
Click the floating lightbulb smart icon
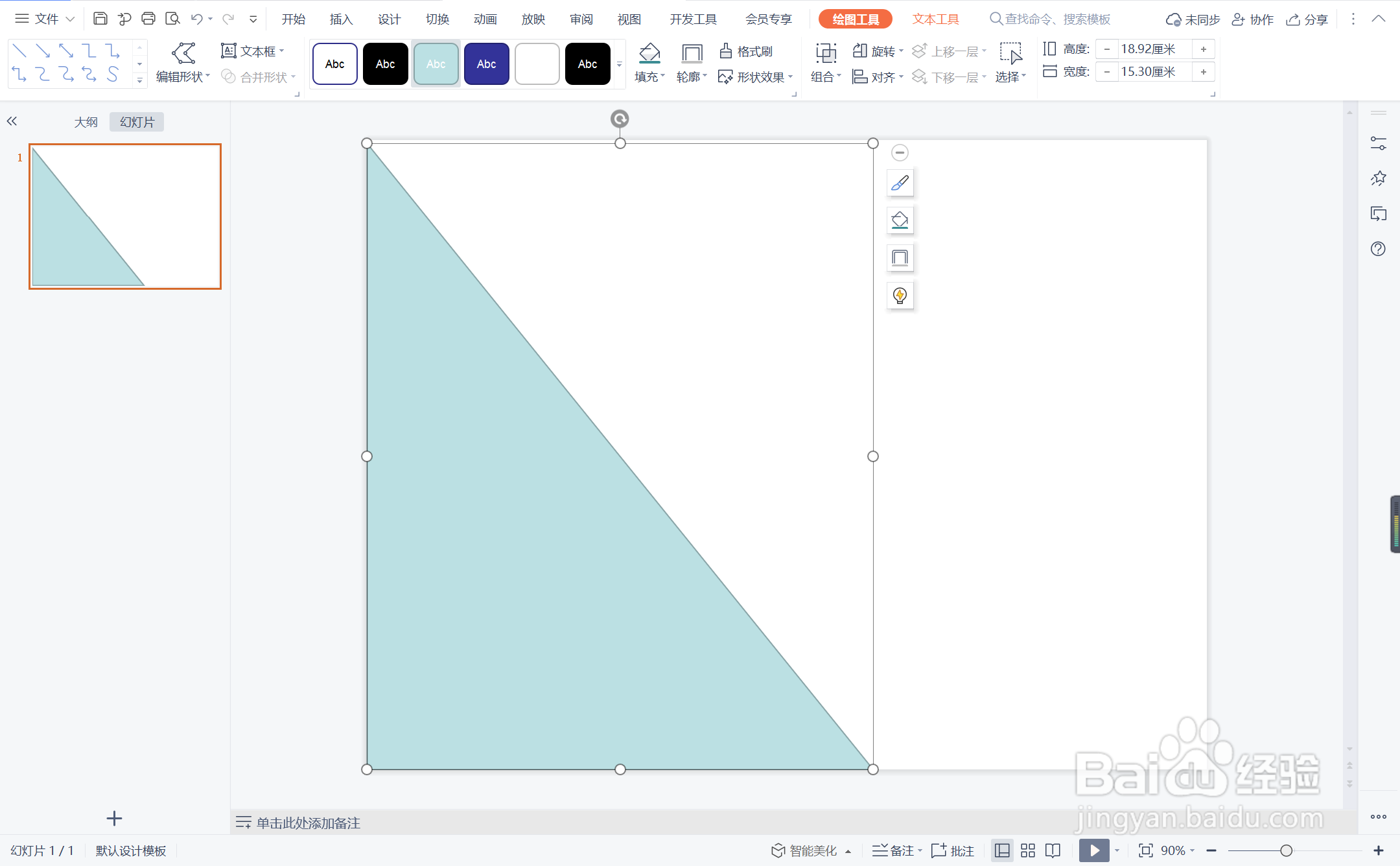pos(900,296)
